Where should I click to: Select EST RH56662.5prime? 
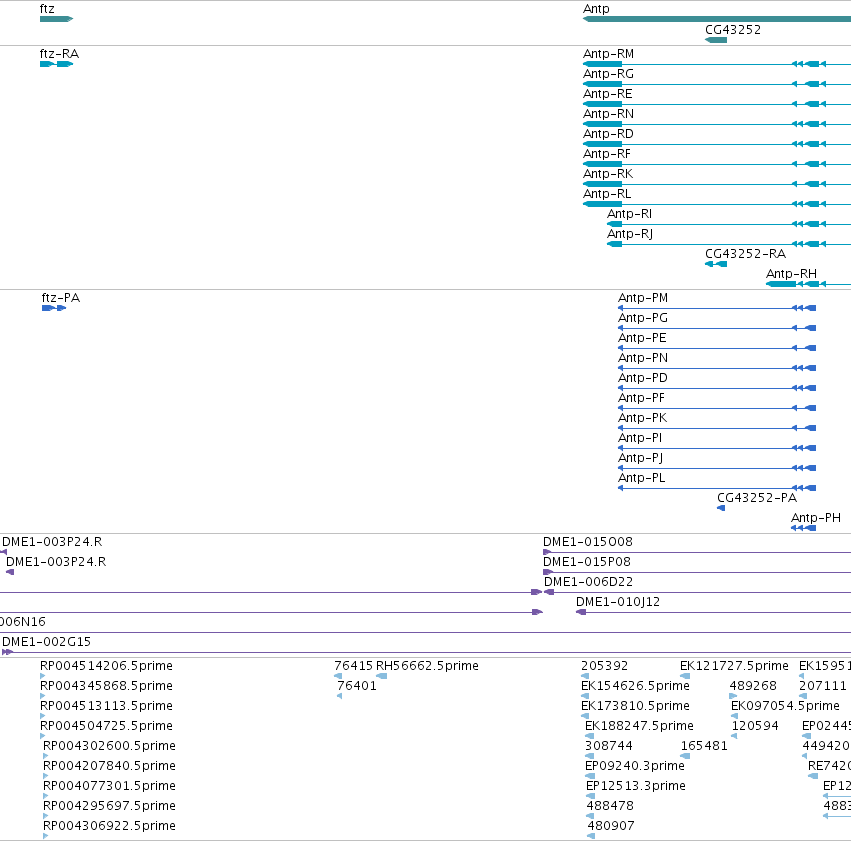click(427, 666)
